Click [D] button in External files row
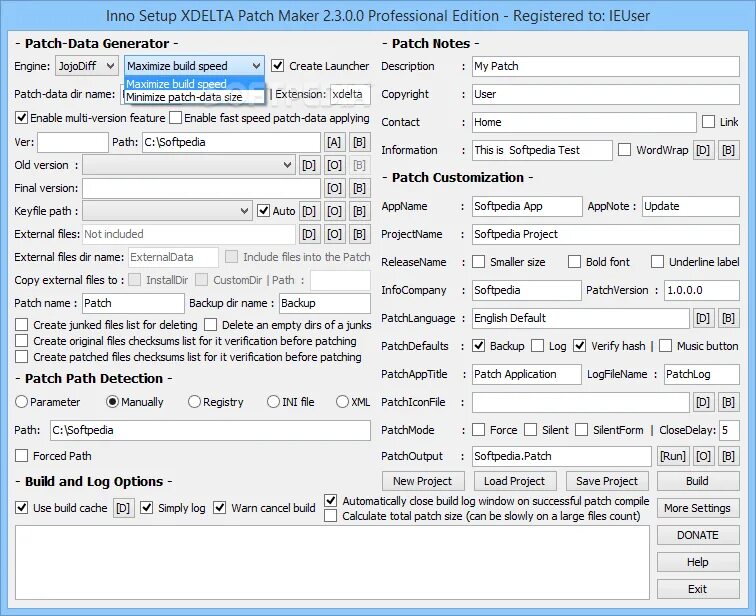 (x=309, y=234)
